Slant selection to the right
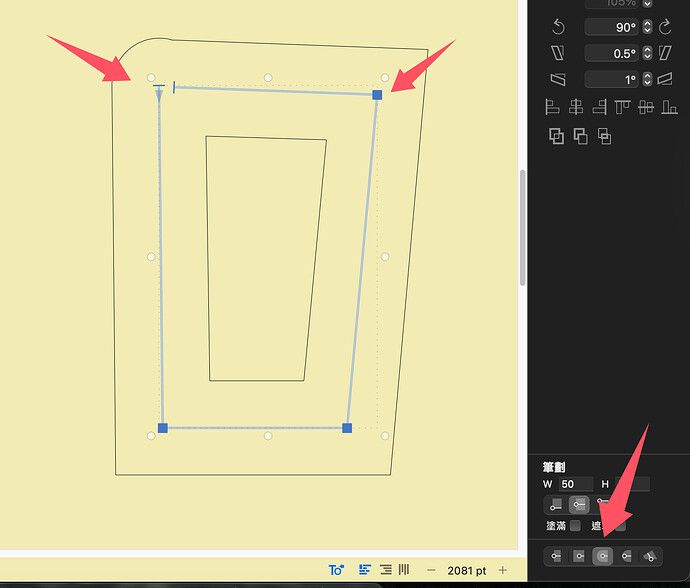This screenshot has height=588, width=690. click(x=665, y=53)
